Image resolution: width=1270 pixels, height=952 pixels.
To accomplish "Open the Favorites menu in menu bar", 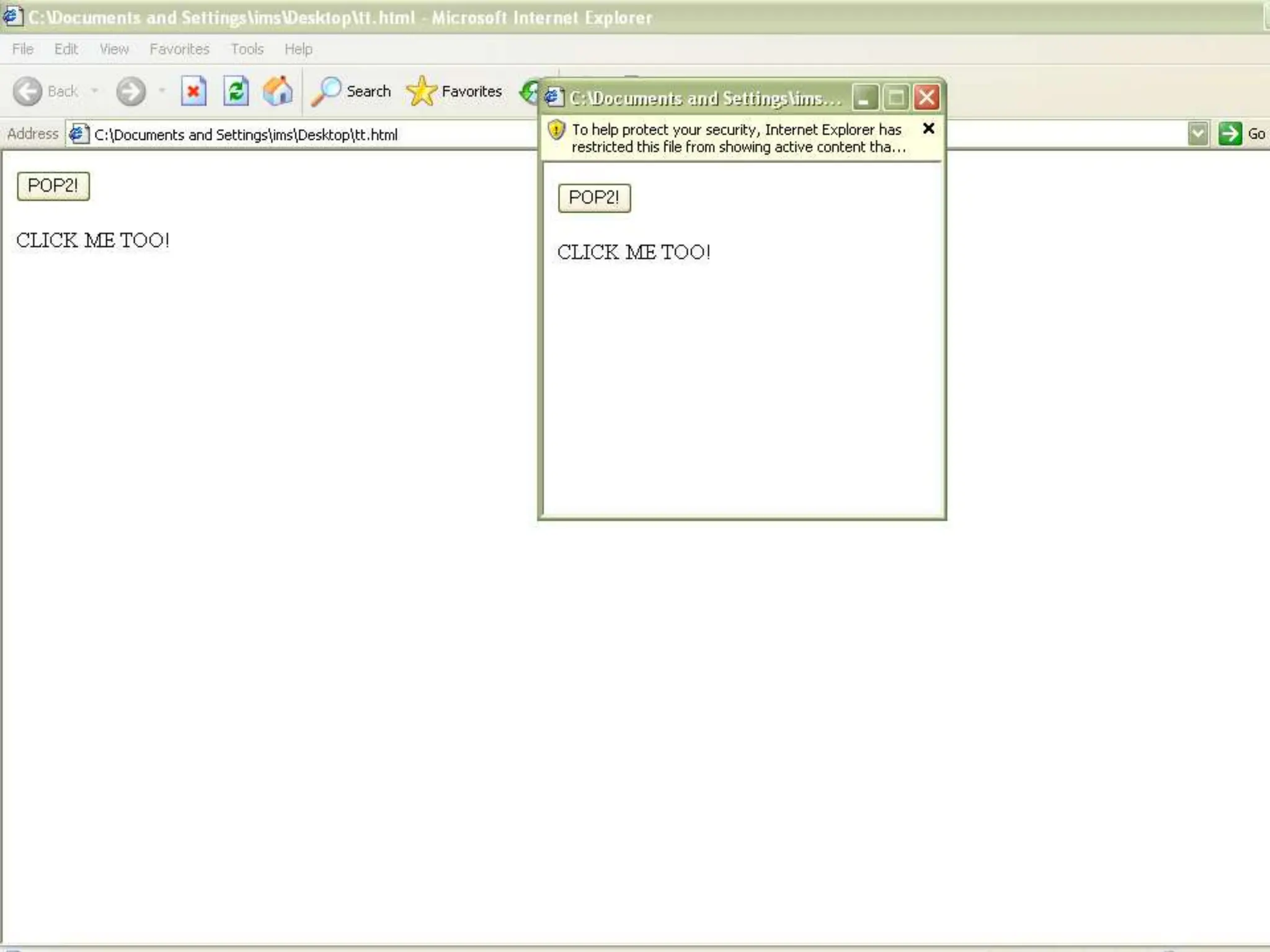I will [x=179, y=49].
